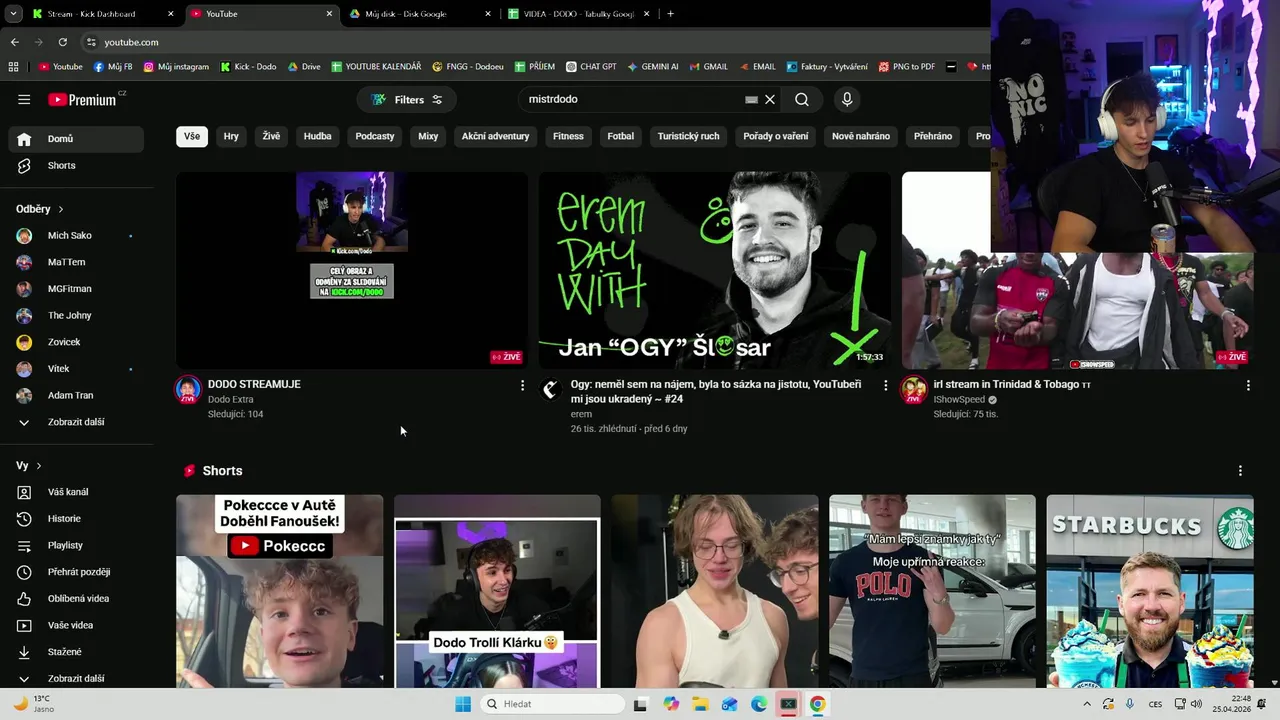Open Vítek subscription channel

click(x=76, y=369)
